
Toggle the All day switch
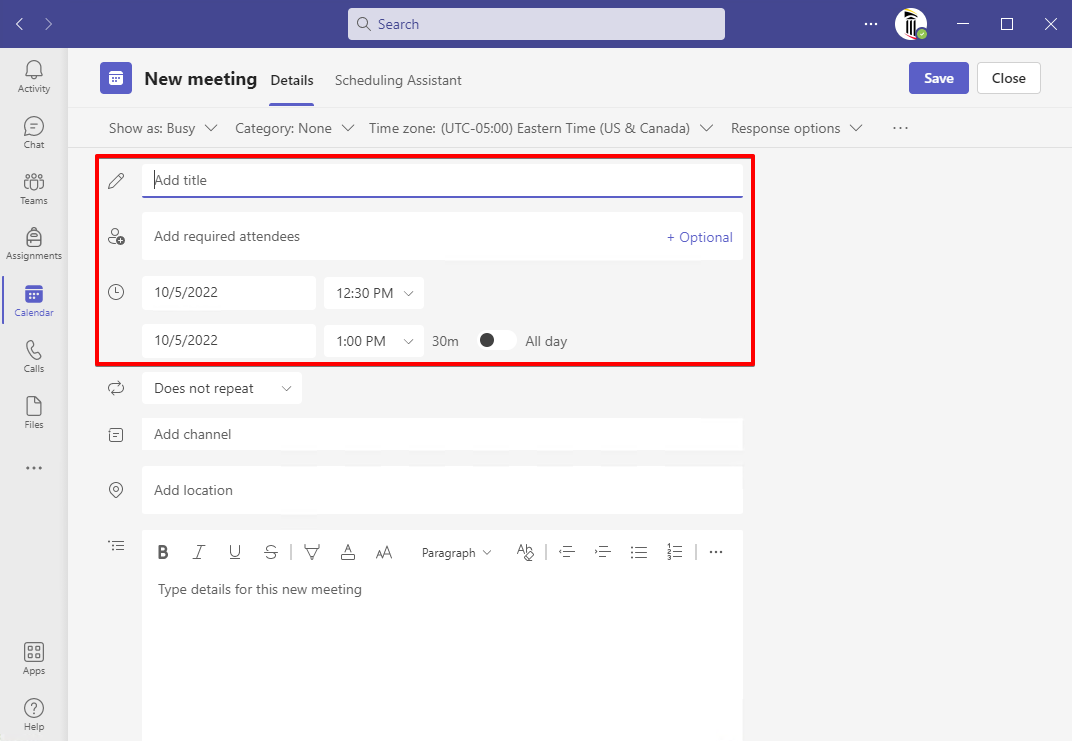click(x=497, y=341)
